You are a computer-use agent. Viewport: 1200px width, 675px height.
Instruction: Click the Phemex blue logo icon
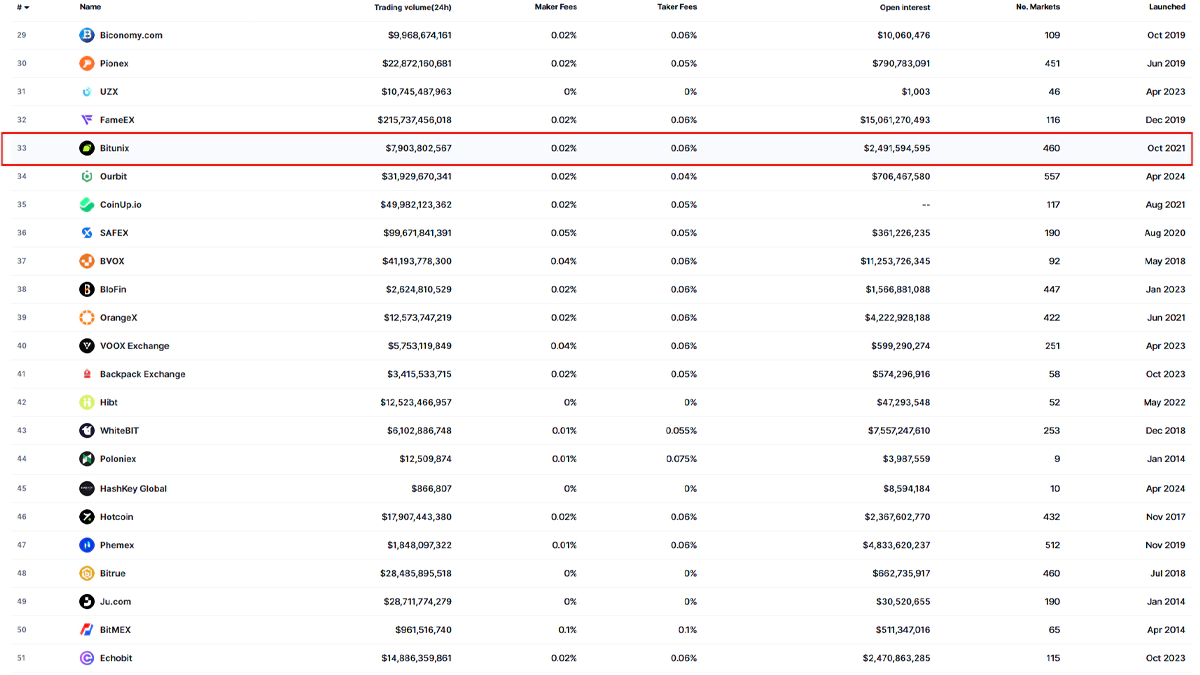click(87, 545)
